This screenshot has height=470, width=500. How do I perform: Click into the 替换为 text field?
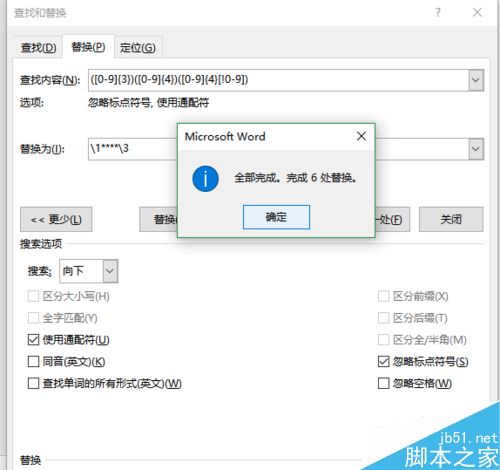132,149
